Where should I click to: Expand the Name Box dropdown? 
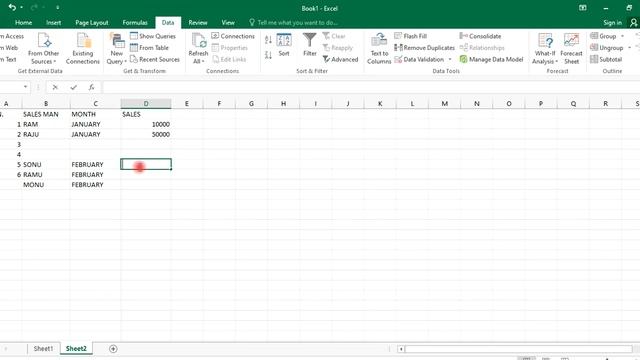point(25,87)
